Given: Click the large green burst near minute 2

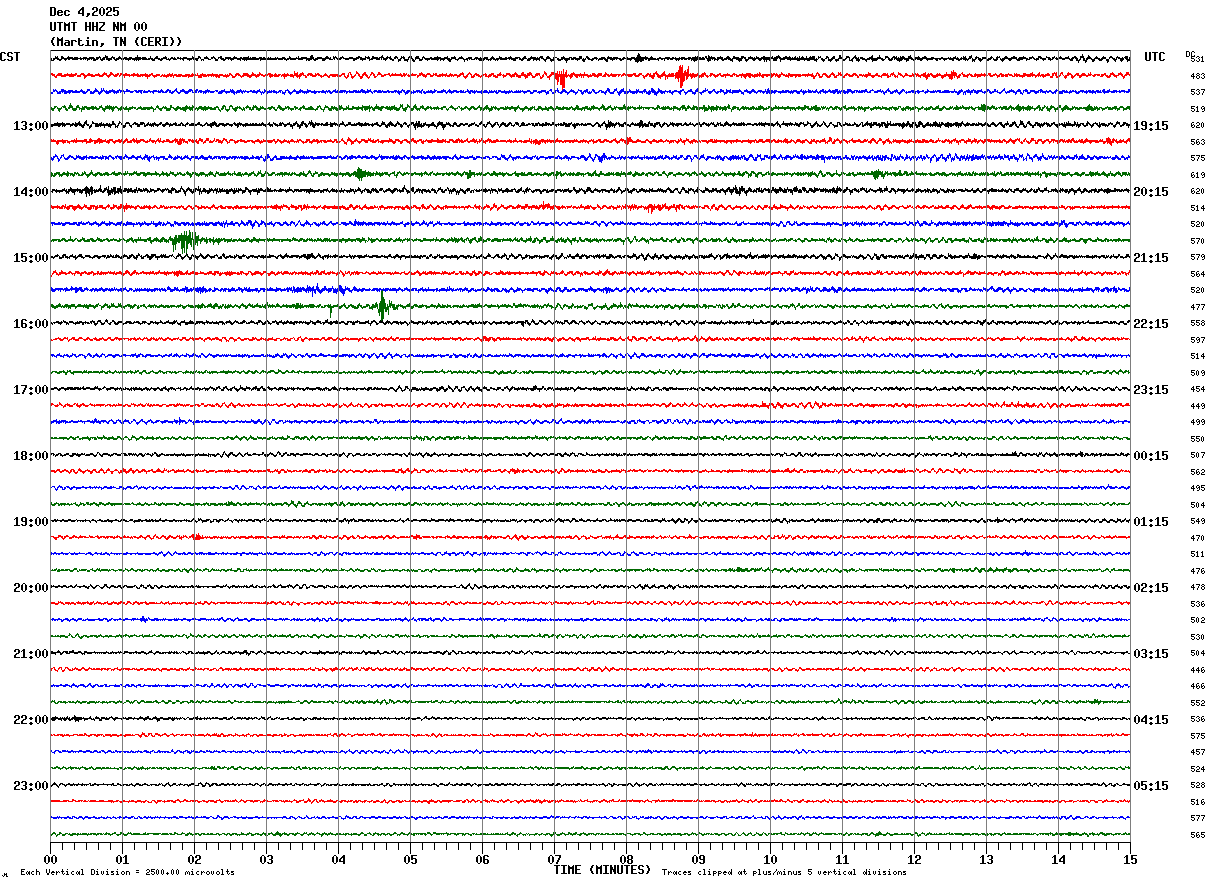Looking at the screenshot, I should click(x=184, y=240).
